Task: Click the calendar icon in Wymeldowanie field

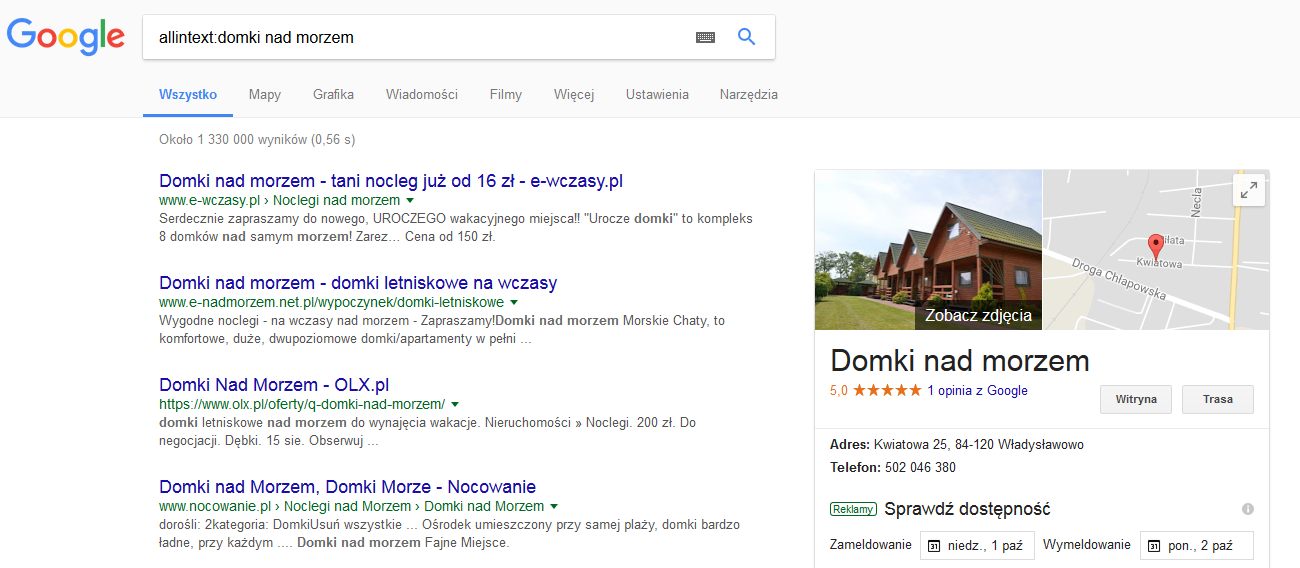Action: (1153, 546)
